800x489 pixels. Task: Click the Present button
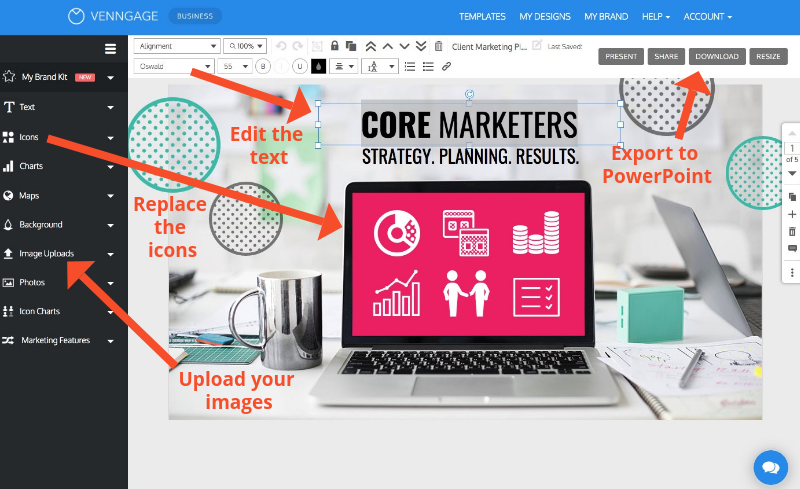621,57
